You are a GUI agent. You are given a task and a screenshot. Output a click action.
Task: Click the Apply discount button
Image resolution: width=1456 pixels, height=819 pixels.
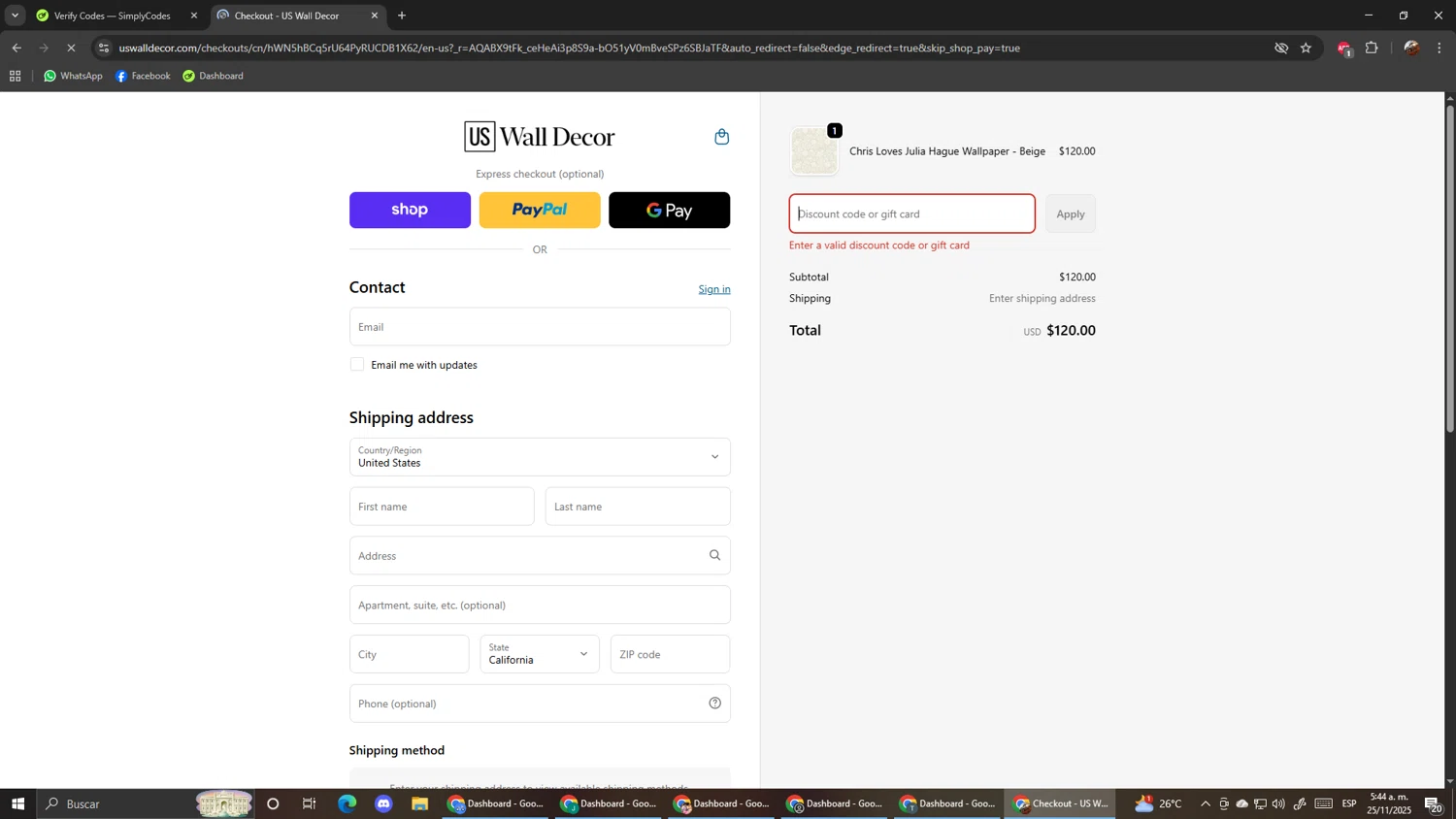(1071, 213)
